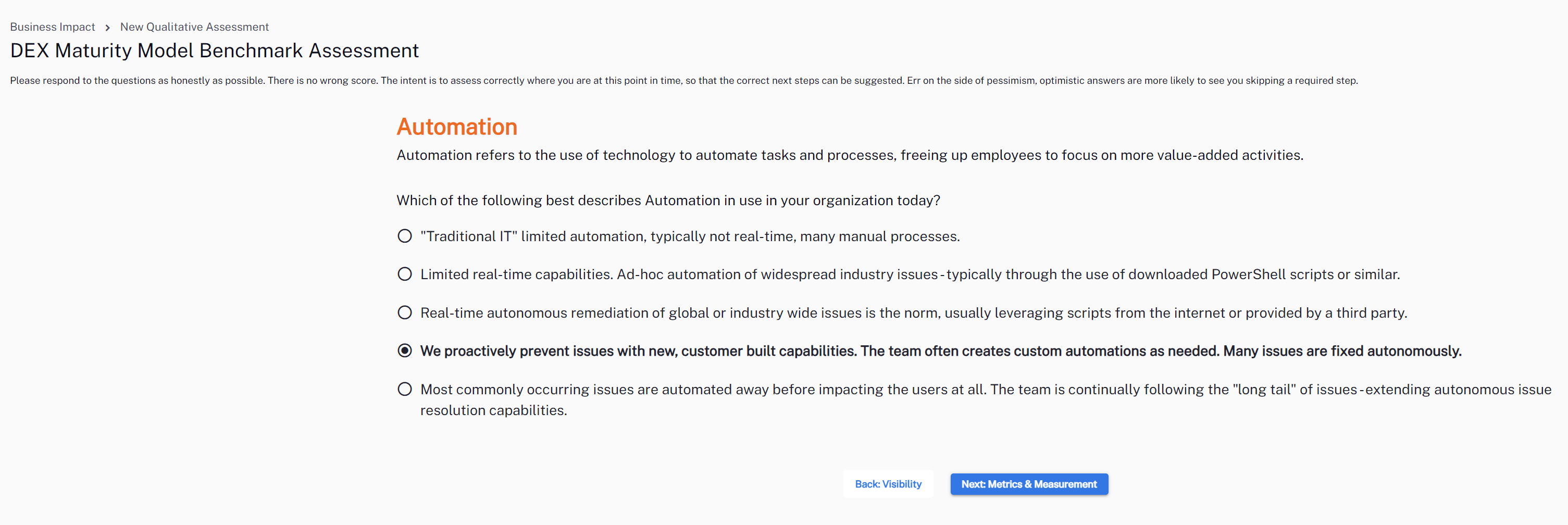Click the Automation definition description sentence
Viewport: 1568px width, 525px height.
tap(849, 155)
